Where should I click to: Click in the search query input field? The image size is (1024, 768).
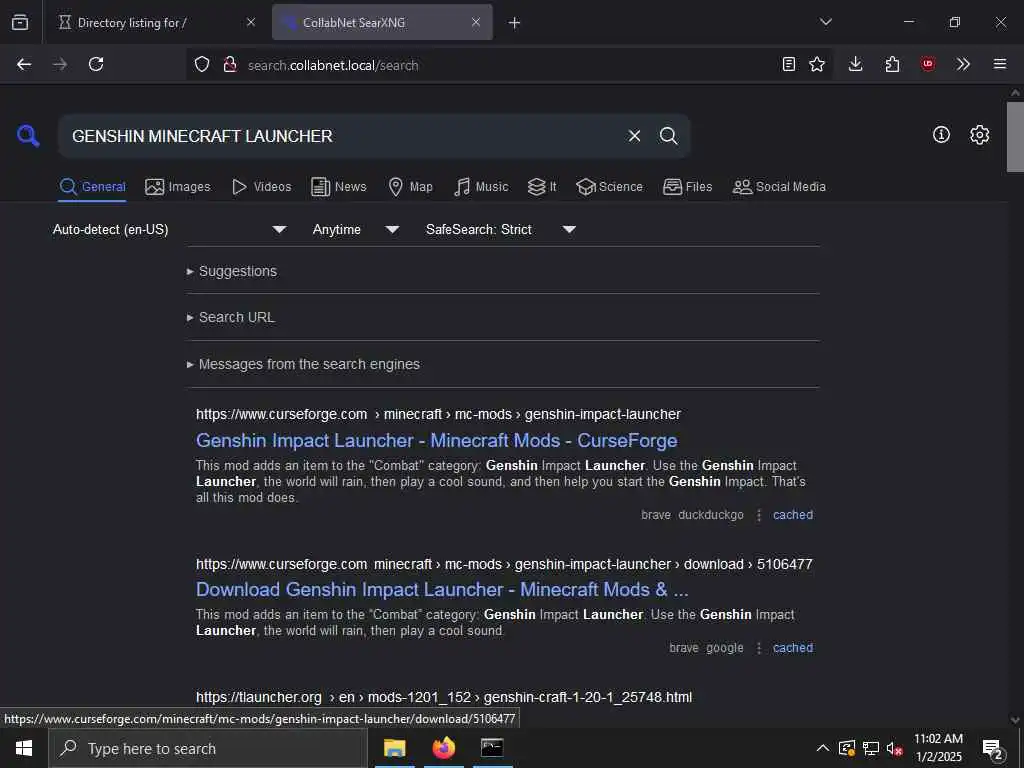pyautogui.click(x=343, y=136)
